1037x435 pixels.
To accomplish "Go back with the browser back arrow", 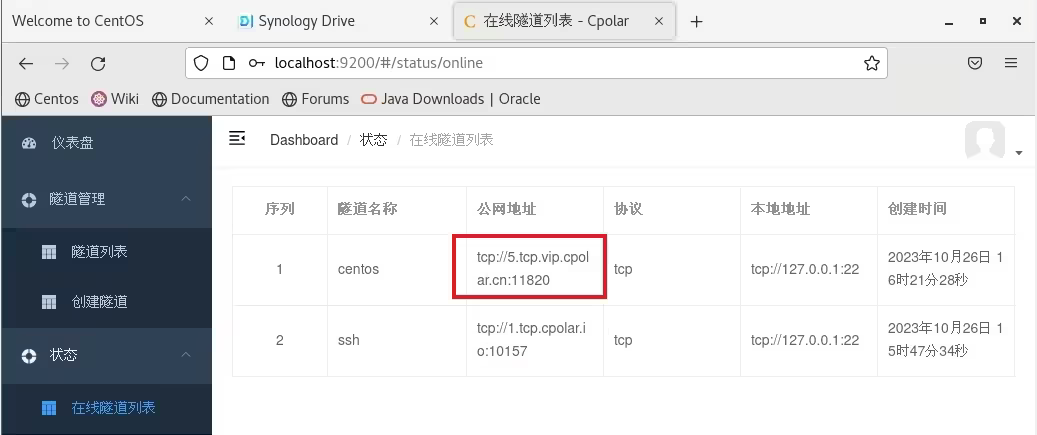I will coord(26,63).
